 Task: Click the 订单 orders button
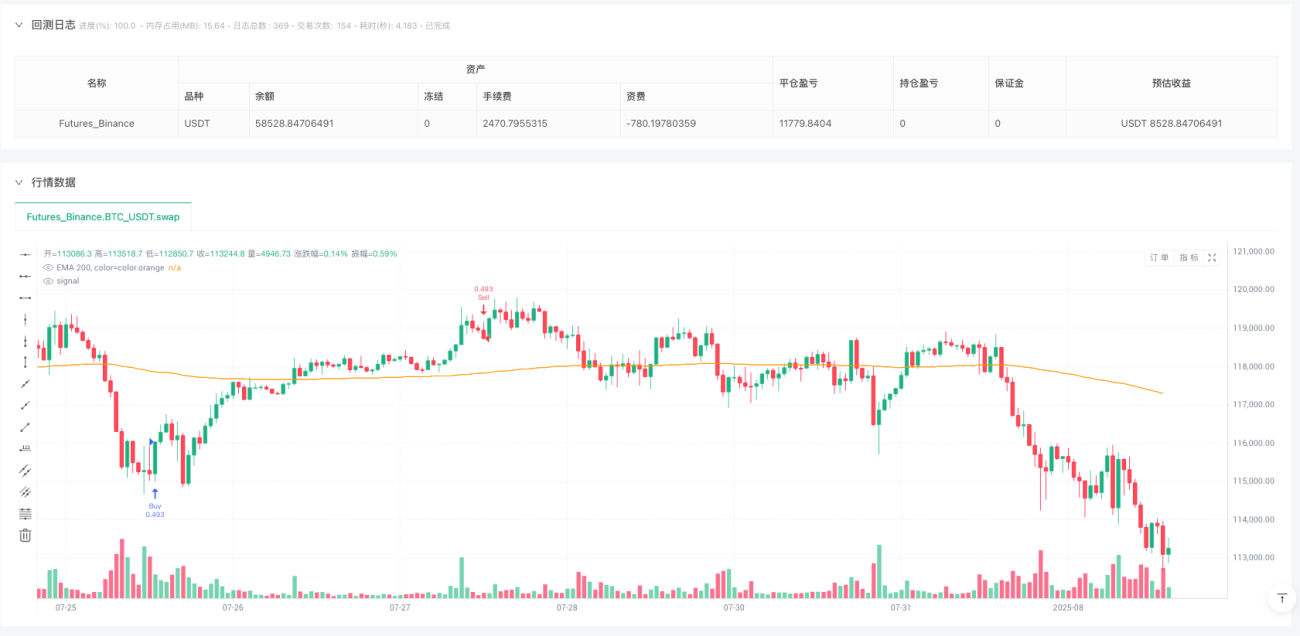pos(1160,257)
